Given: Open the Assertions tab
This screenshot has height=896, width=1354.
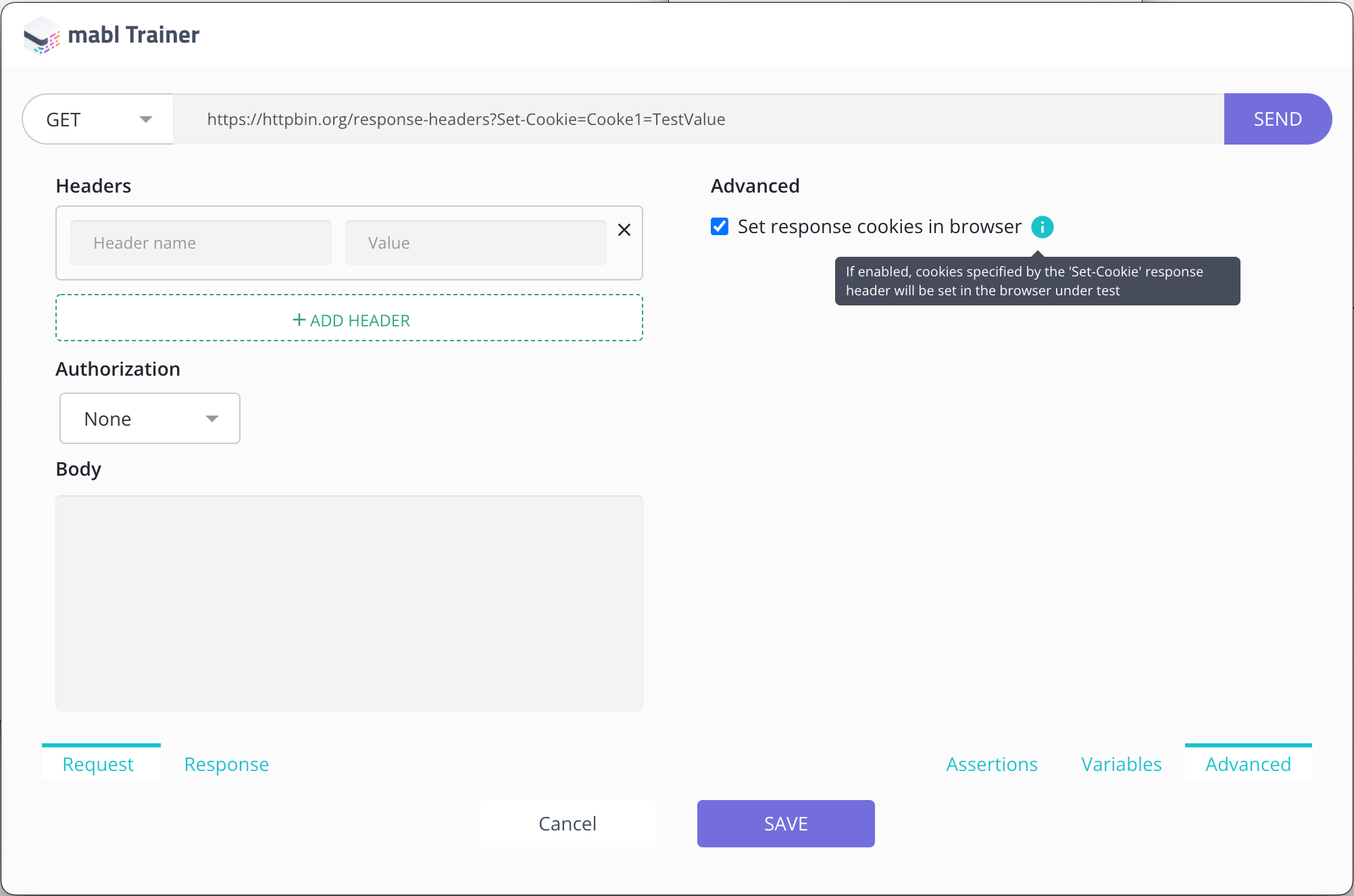Looking at the screenshot, I should pos(991,764).
